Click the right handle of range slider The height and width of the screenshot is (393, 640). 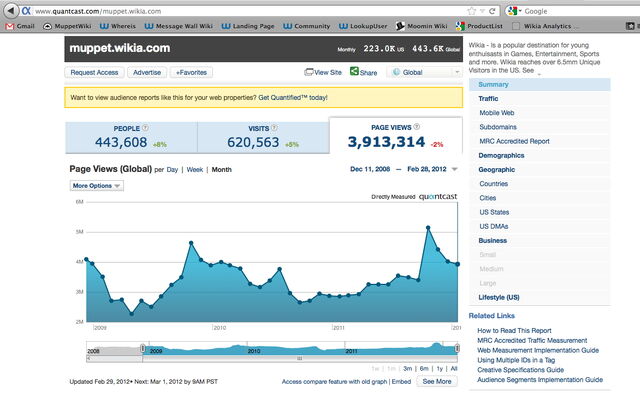(x=457, y=348)
